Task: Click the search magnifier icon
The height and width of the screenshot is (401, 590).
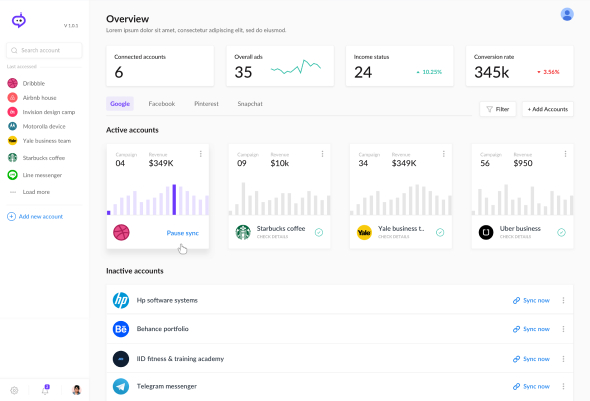Action: (14, 50)
